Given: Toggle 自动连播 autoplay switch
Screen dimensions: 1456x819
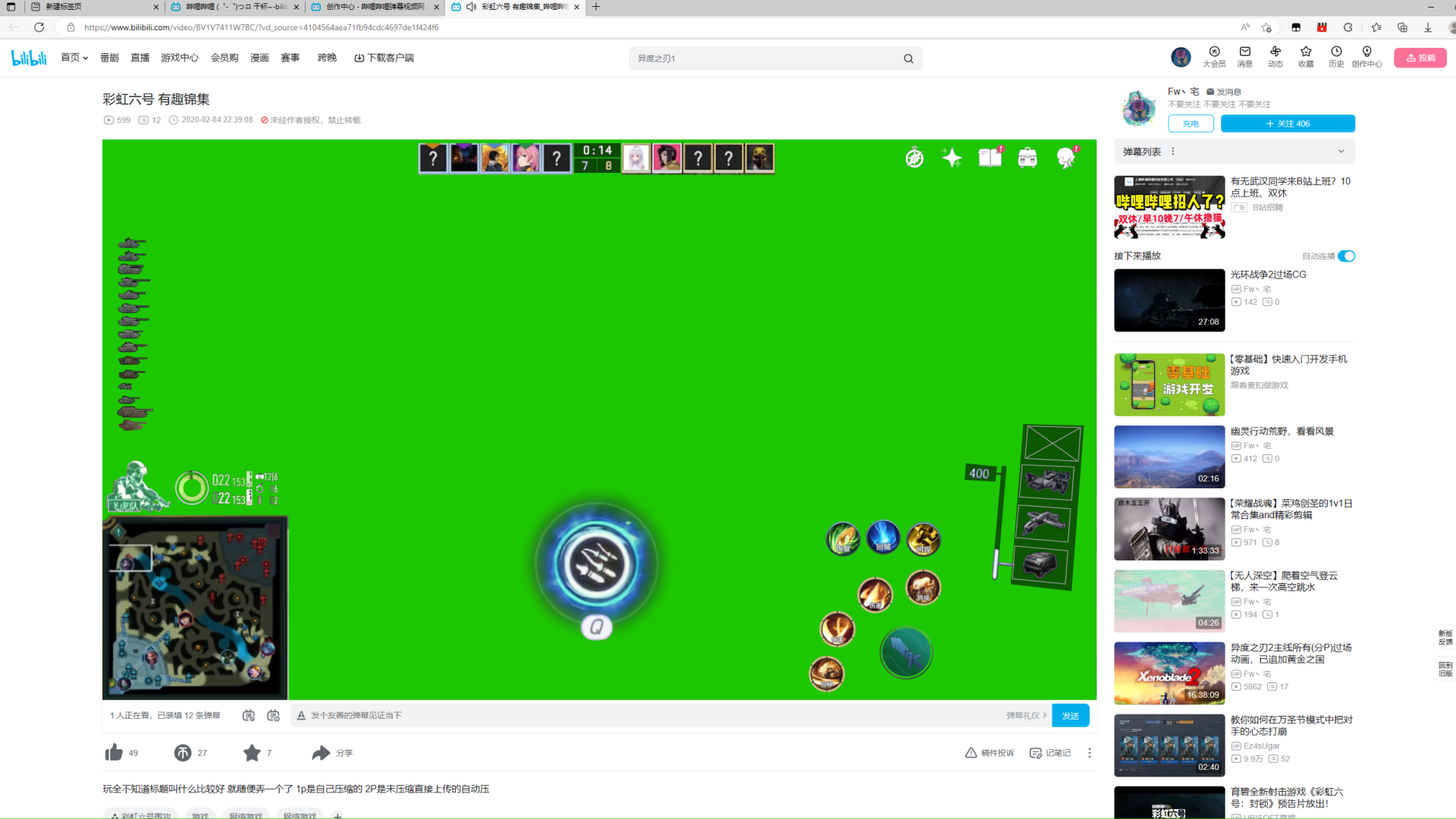Looking at the screenshot, I should (1346, 256).
